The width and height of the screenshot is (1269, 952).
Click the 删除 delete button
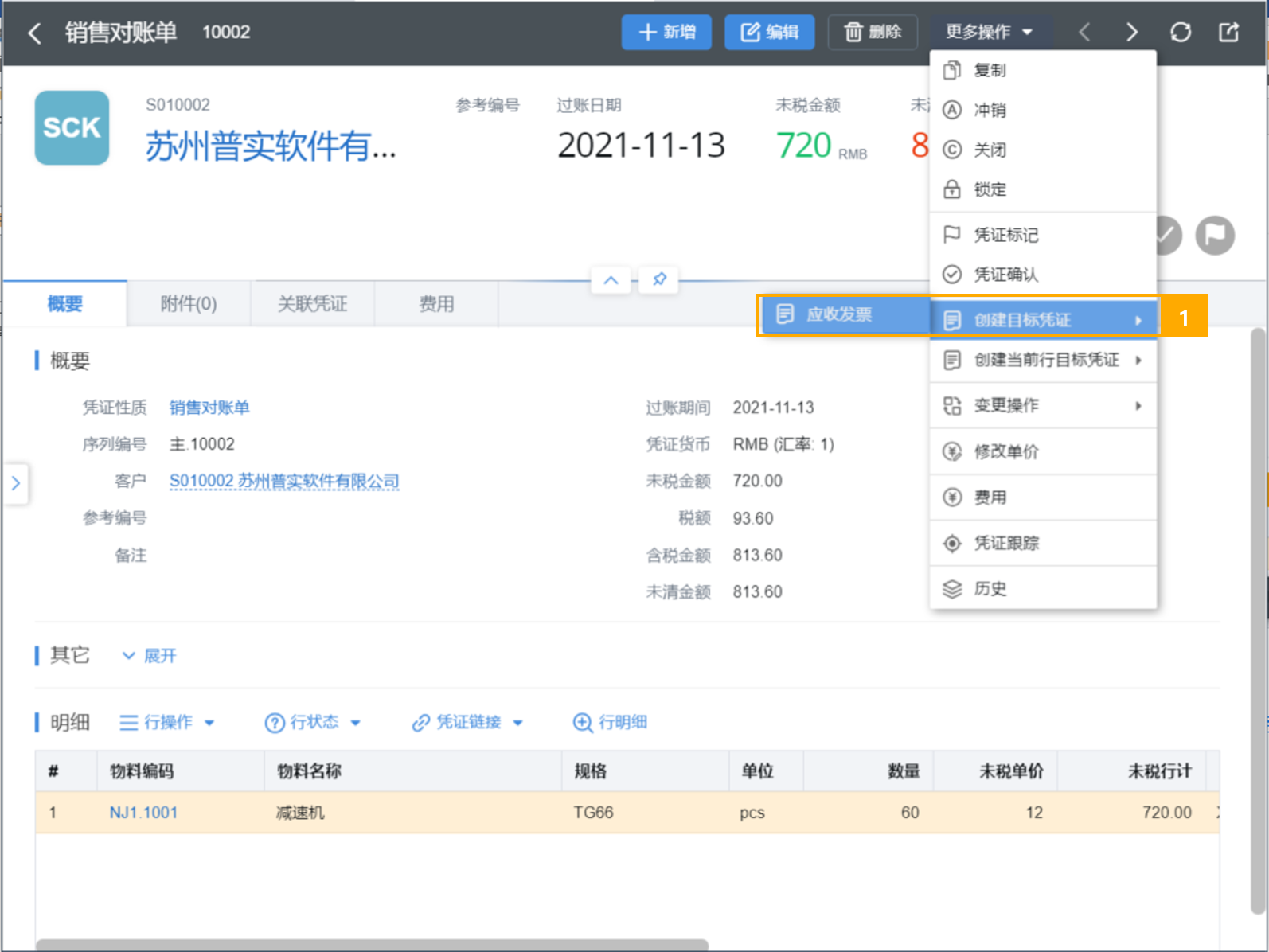pyautogui.click(x=873, y=32)
